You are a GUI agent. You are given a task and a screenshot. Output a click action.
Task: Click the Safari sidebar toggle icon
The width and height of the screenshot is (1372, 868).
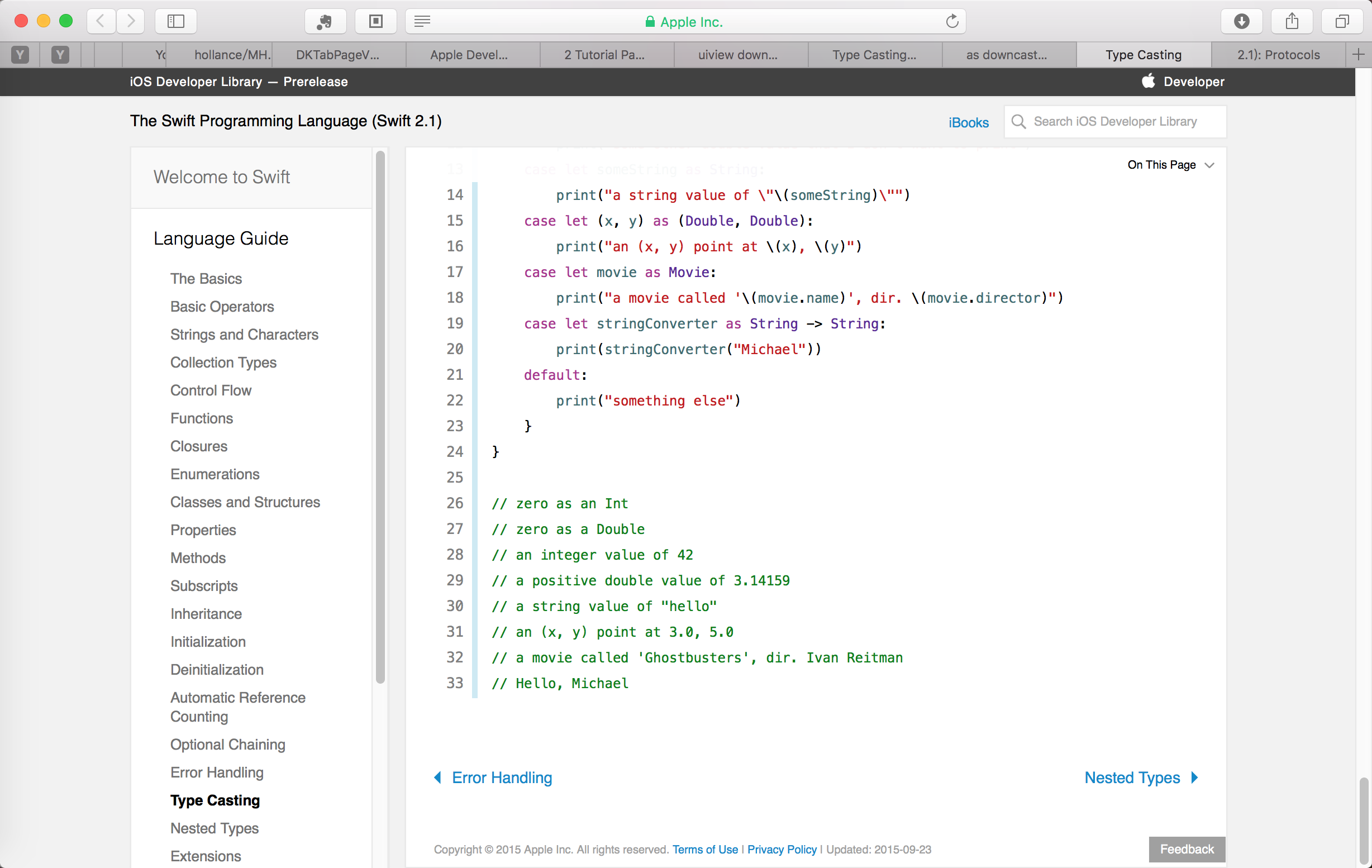coord(175,22)
